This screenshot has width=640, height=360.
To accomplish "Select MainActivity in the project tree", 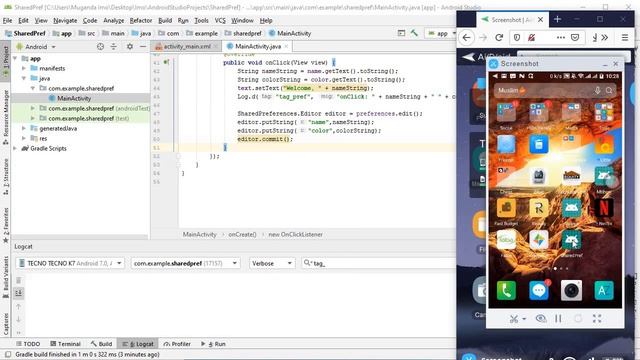I will (73, 98).
